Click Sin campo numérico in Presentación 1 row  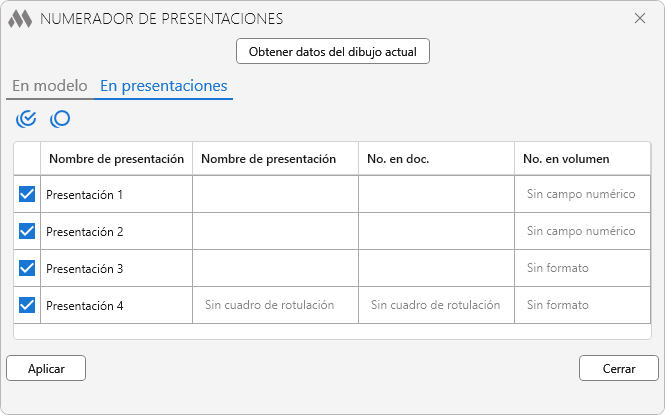click(581, 194)
